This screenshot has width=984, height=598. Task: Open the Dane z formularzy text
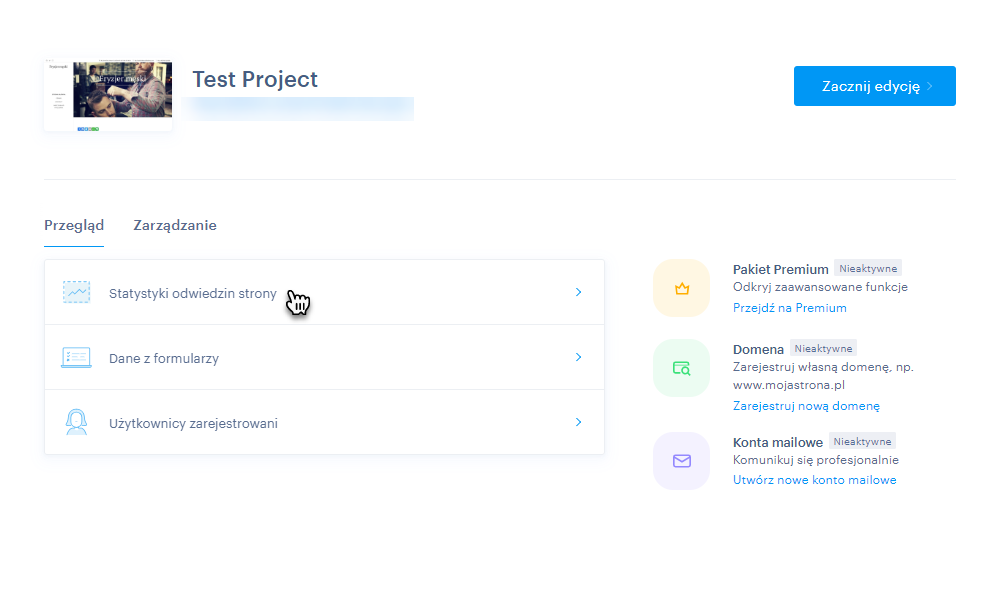164,358
